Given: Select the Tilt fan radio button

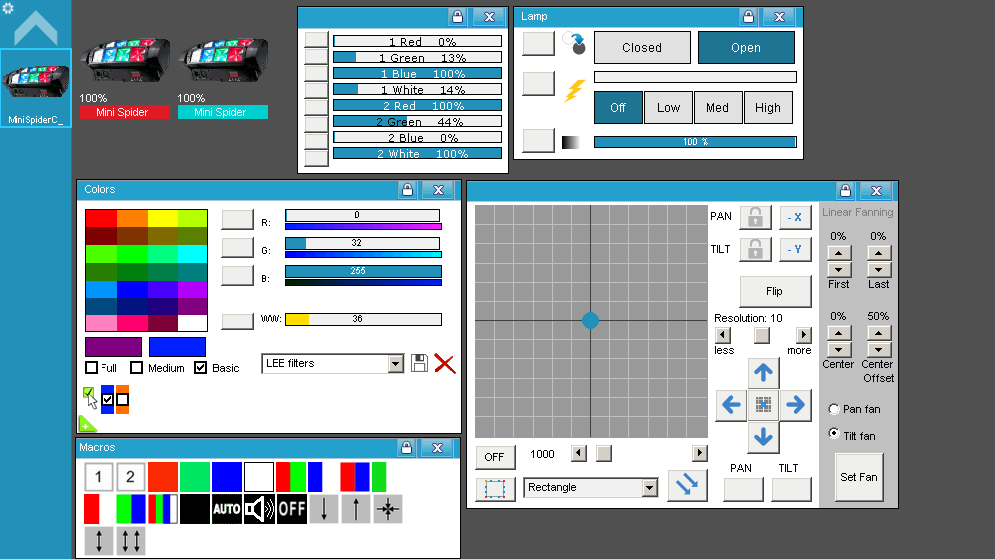Looking at the screenshot, I should (x=834, y=434).
